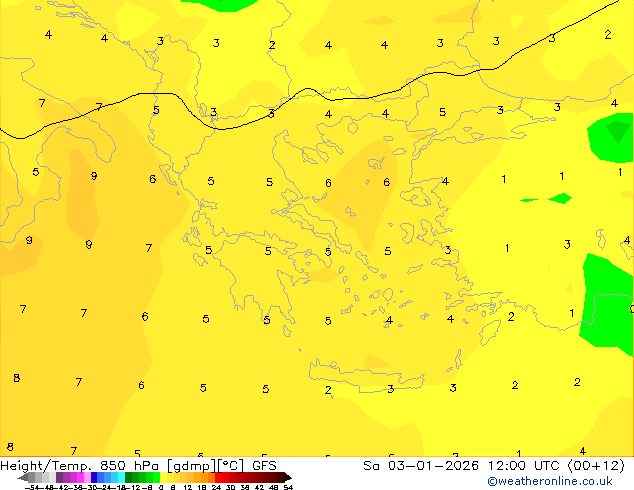Click the '[gdmp]' unit label
This screenshot has width=634, height=490.
192,466
